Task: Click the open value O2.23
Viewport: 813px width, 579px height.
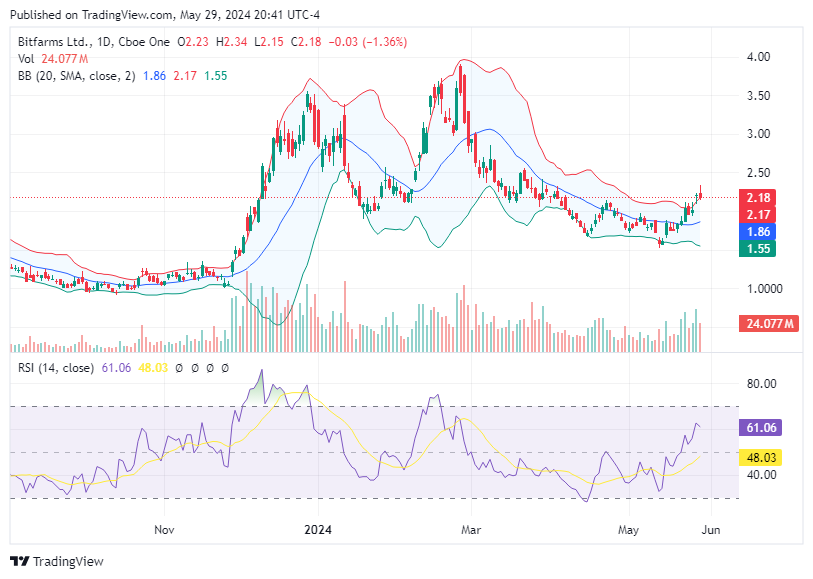Action: [193, 42]
